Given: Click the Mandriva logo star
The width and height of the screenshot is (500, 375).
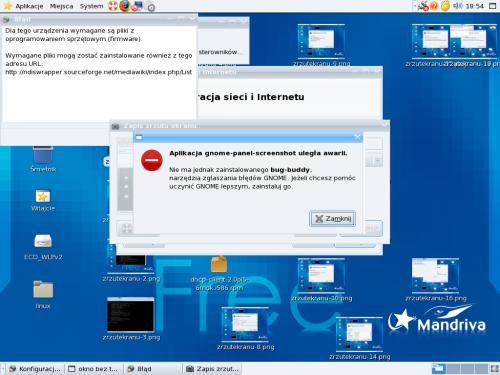Looking at the screenshot, I should pos(402,319).
